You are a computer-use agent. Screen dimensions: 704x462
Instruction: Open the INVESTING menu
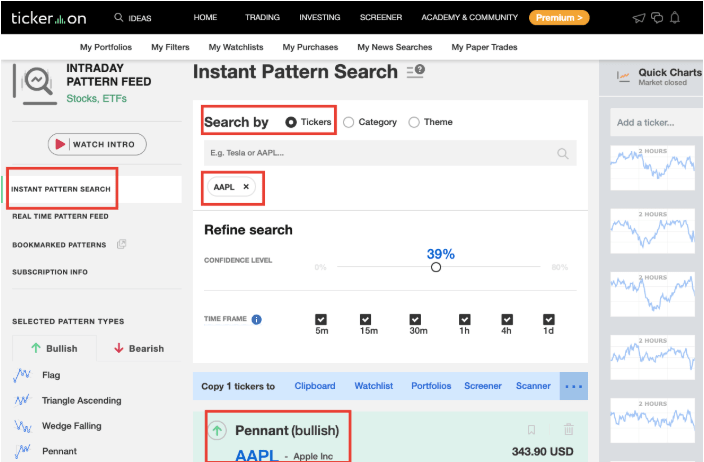(x=320, y=18)
